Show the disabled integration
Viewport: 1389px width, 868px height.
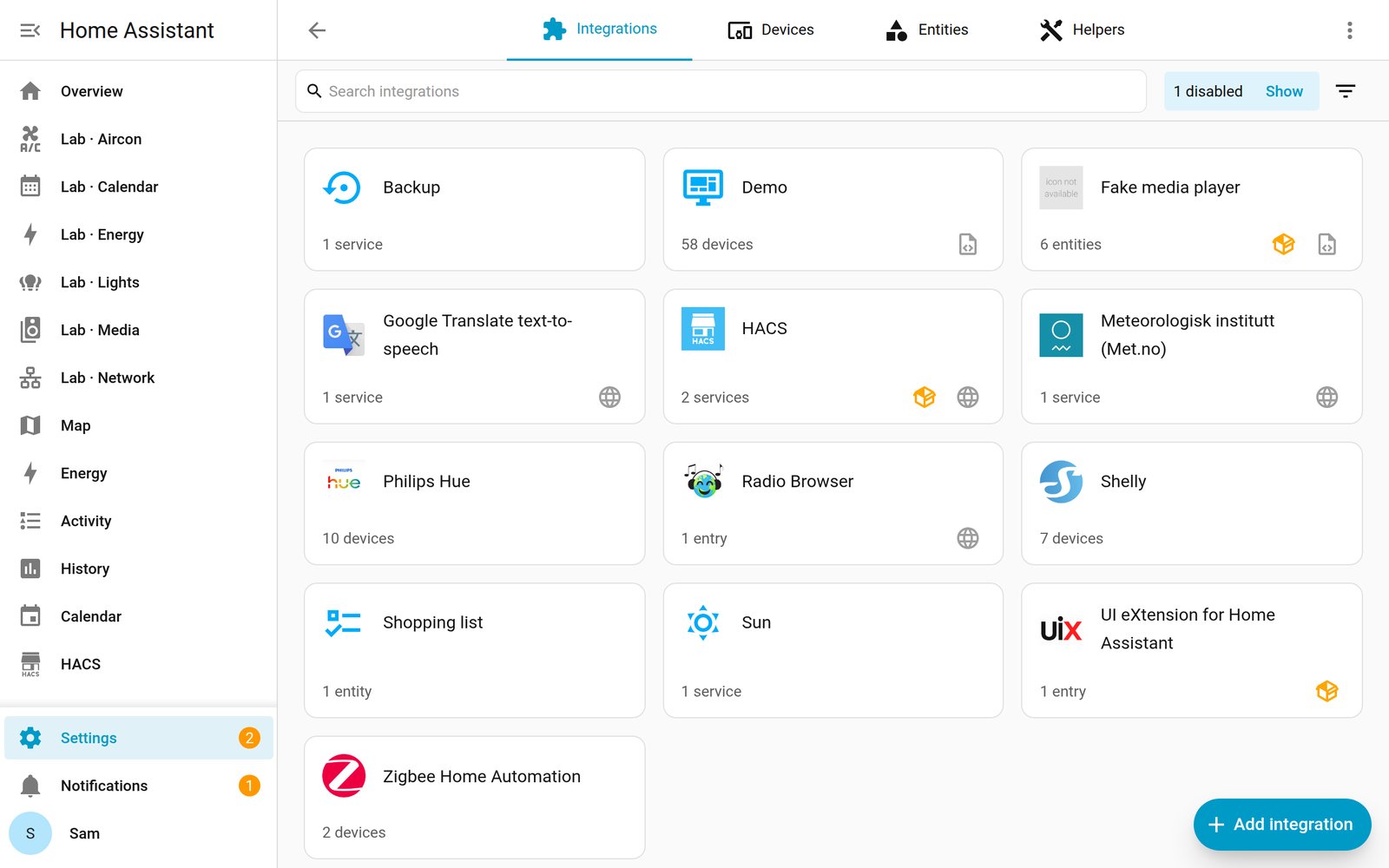[1284, 91]
